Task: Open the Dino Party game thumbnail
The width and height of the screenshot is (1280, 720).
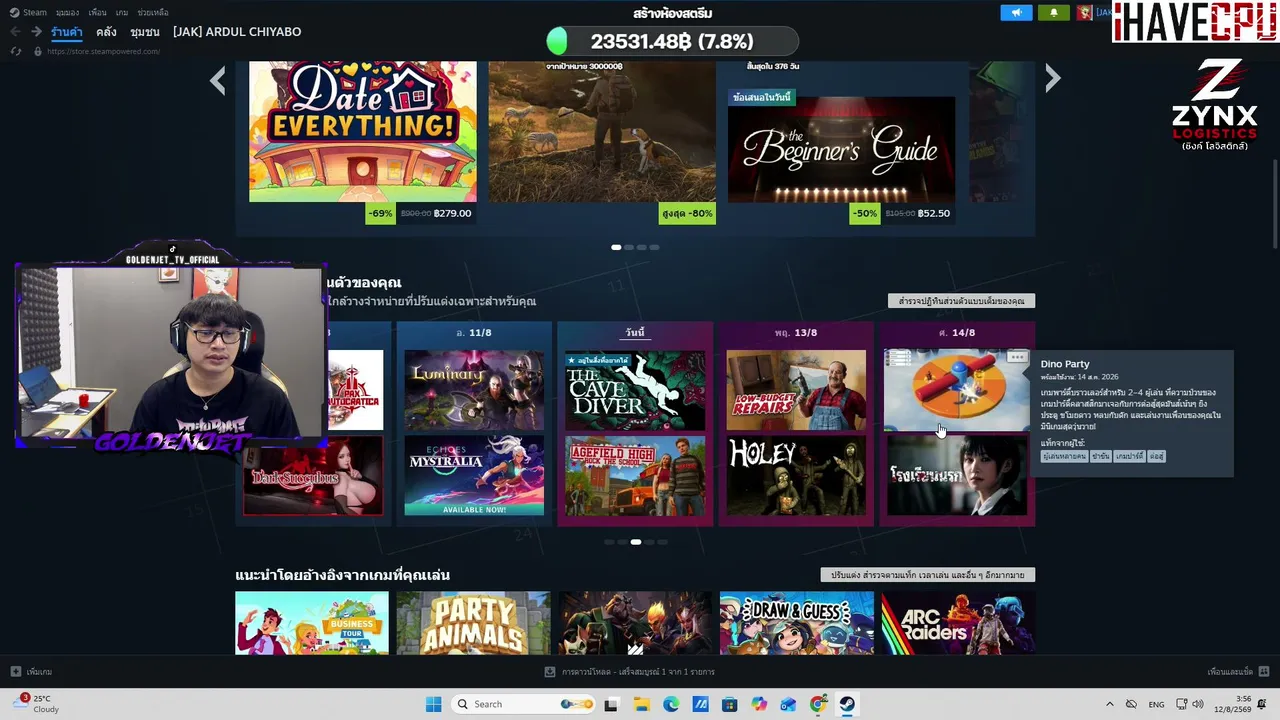Action: [x=957, y=390]
